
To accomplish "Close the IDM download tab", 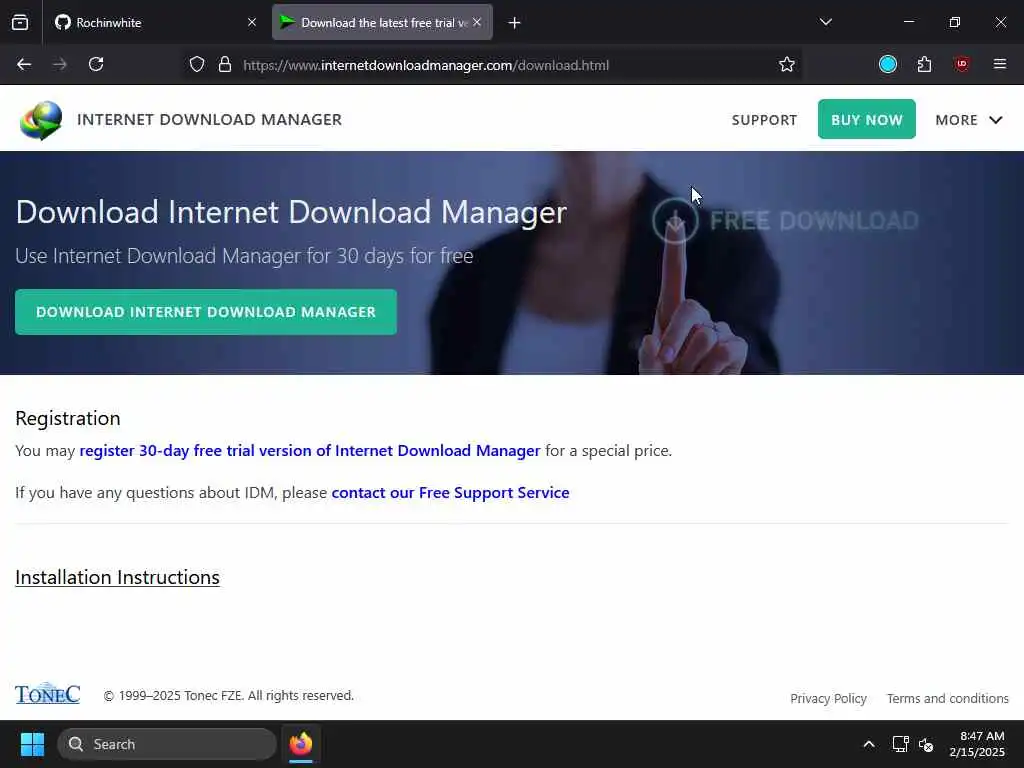I will pos(477,23).
